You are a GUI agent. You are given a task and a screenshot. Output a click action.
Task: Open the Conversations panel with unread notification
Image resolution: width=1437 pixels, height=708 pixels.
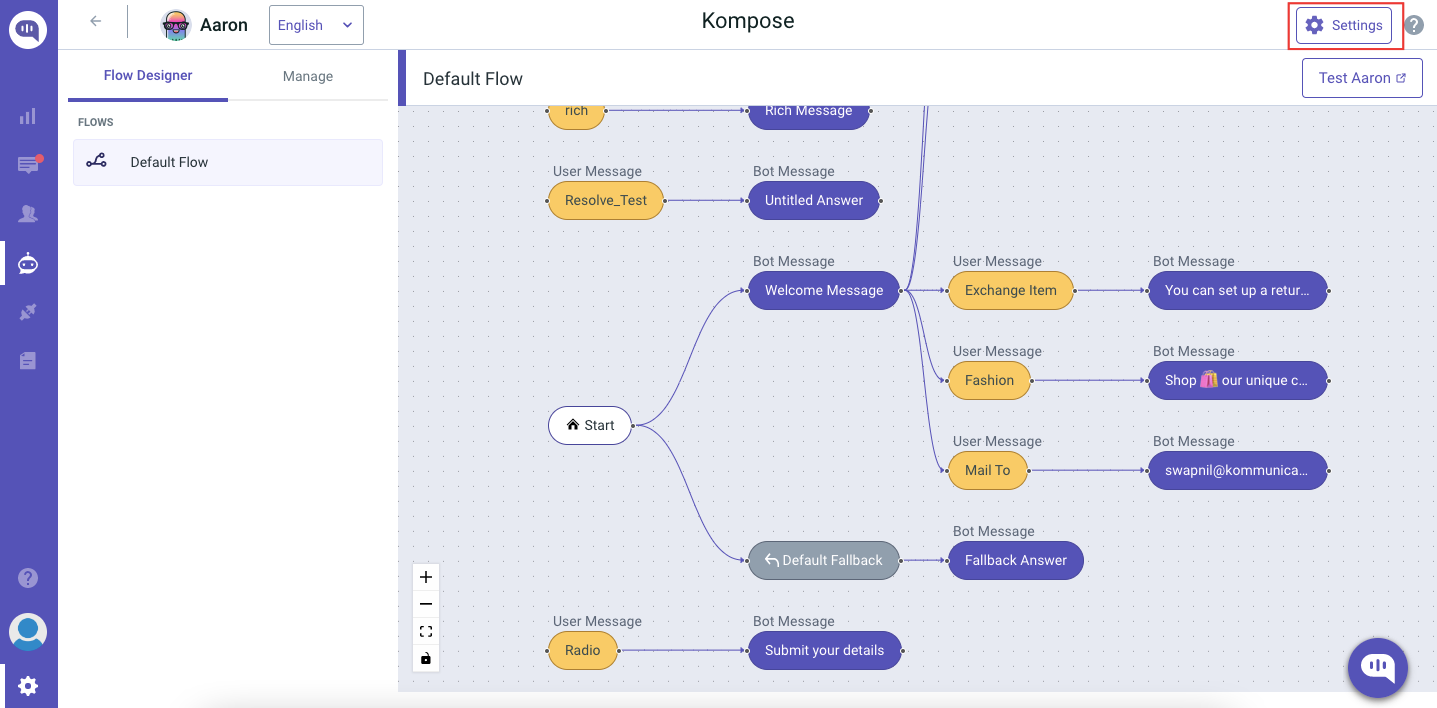coord(28,164)
